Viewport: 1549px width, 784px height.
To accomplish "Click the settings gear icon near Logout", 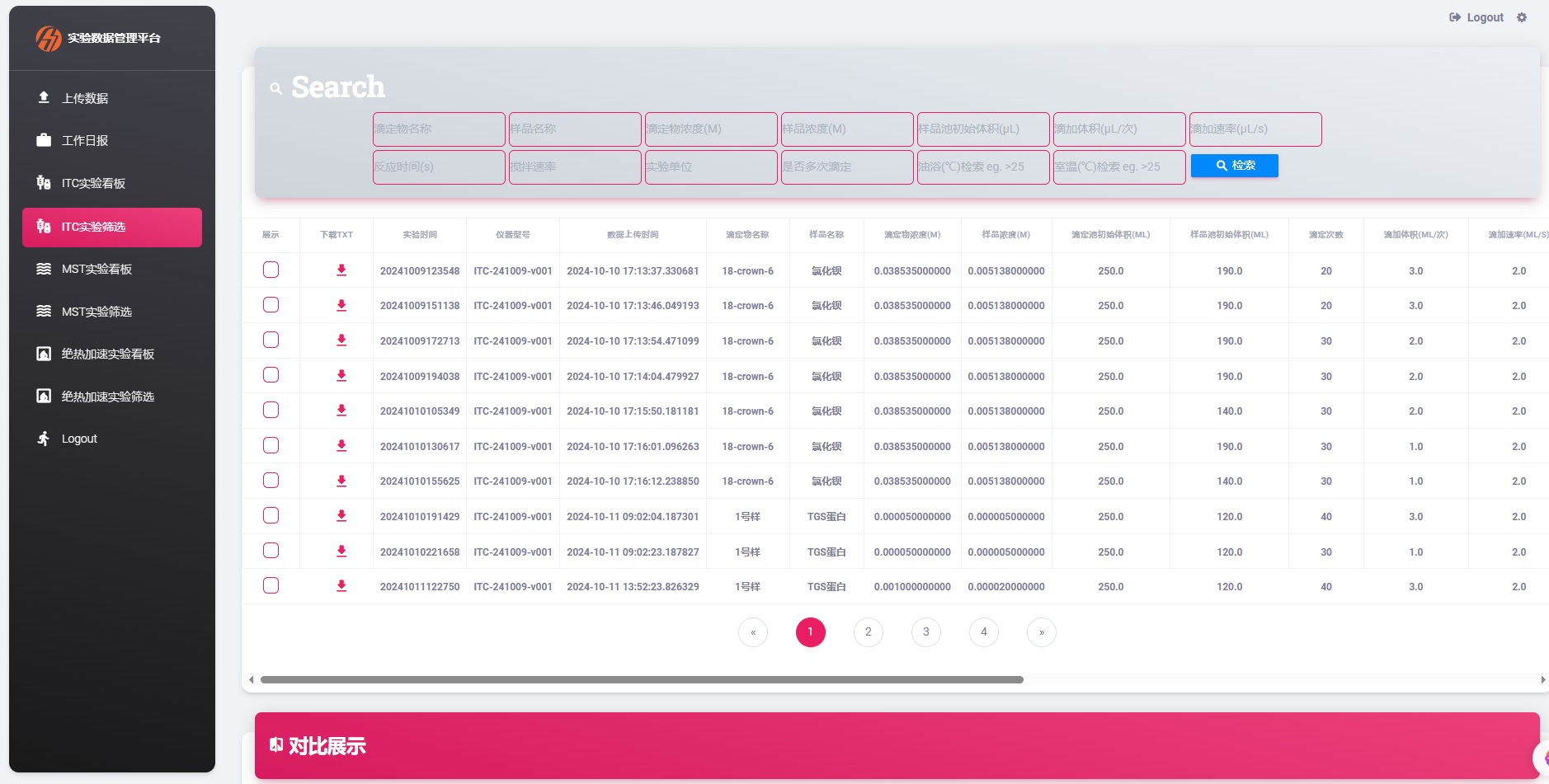I will tap(1522, 17).
